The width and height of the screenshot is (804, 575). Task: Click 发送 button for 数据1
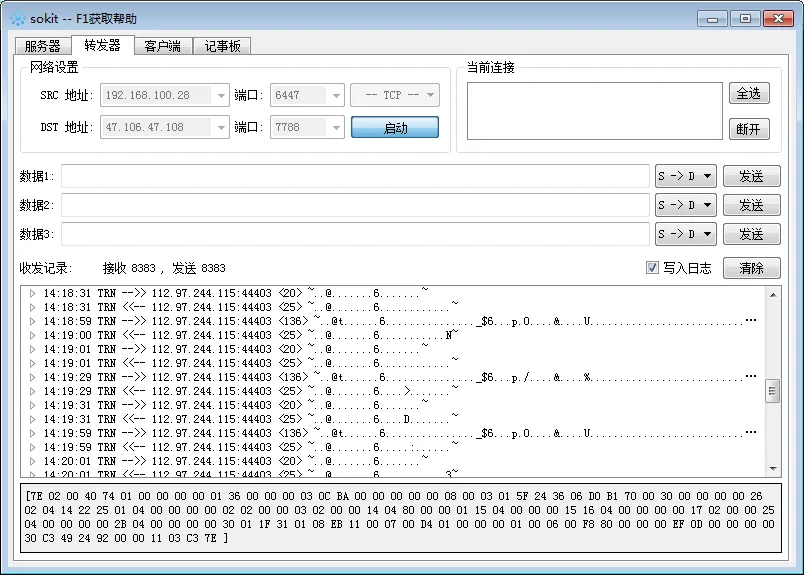(x=752, y=176)
